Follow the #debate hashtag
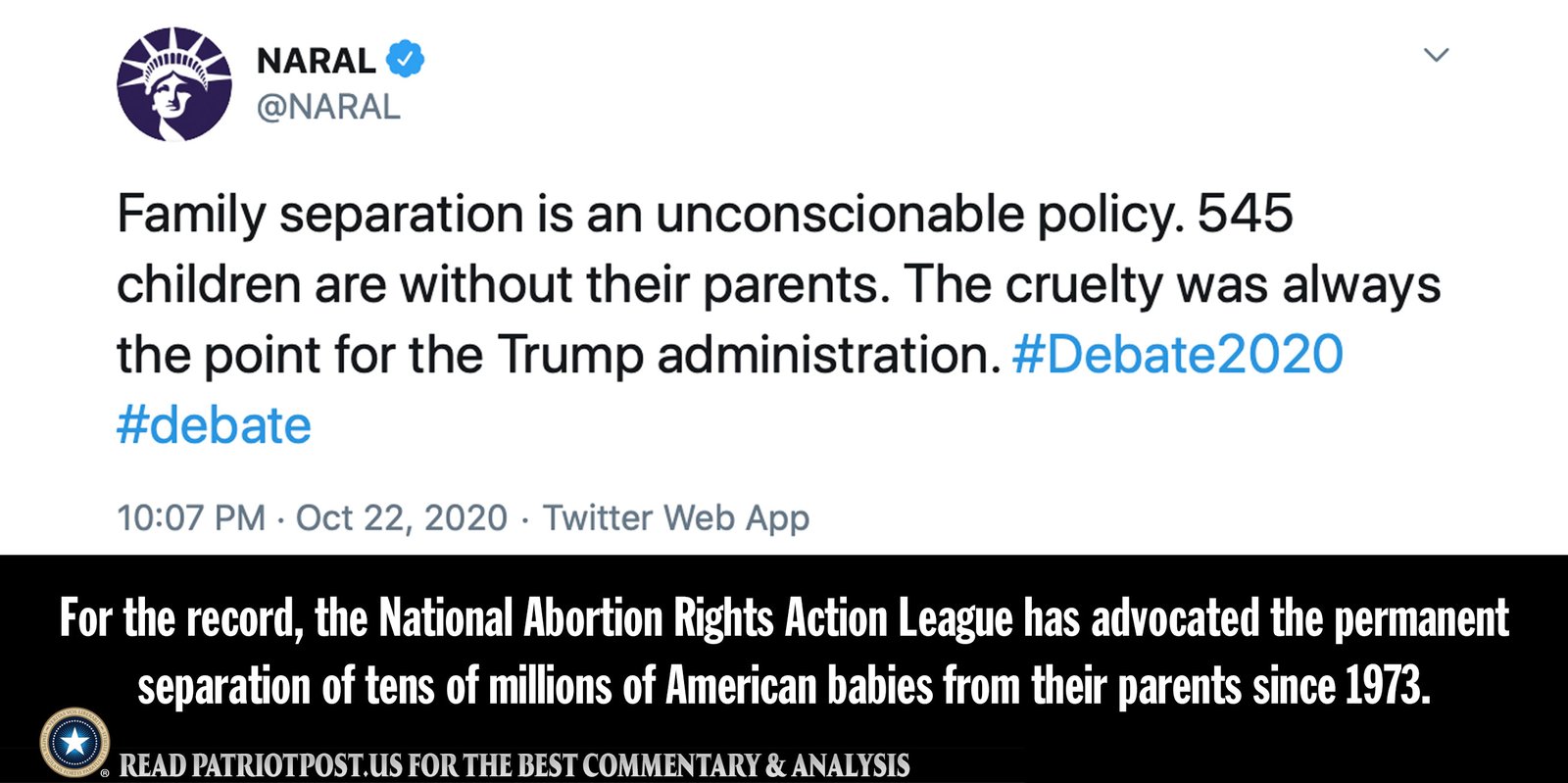 coord(214,425)
